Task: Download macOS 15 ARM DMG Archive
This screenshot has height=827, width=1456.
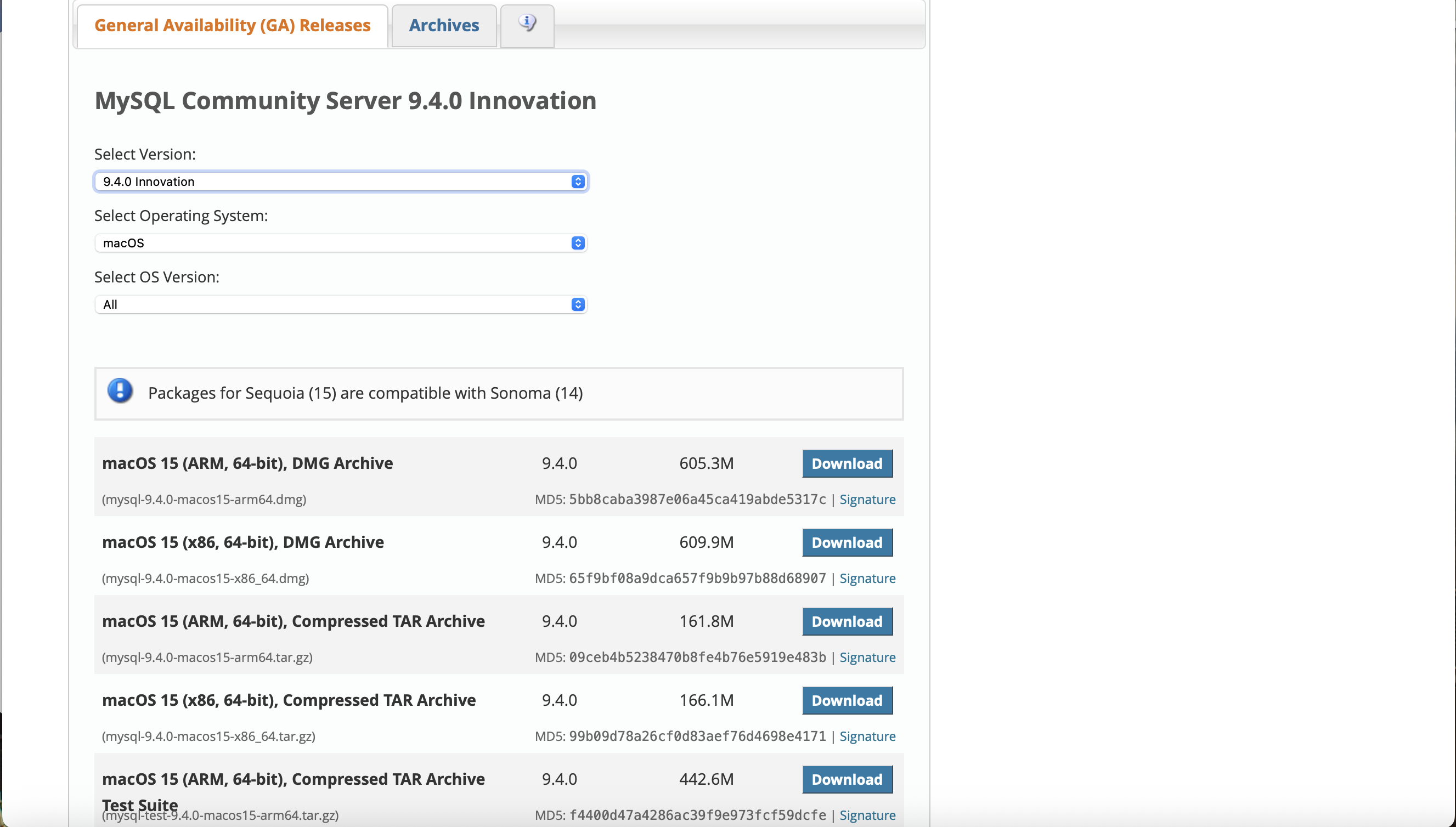Action: coord(846,463)
